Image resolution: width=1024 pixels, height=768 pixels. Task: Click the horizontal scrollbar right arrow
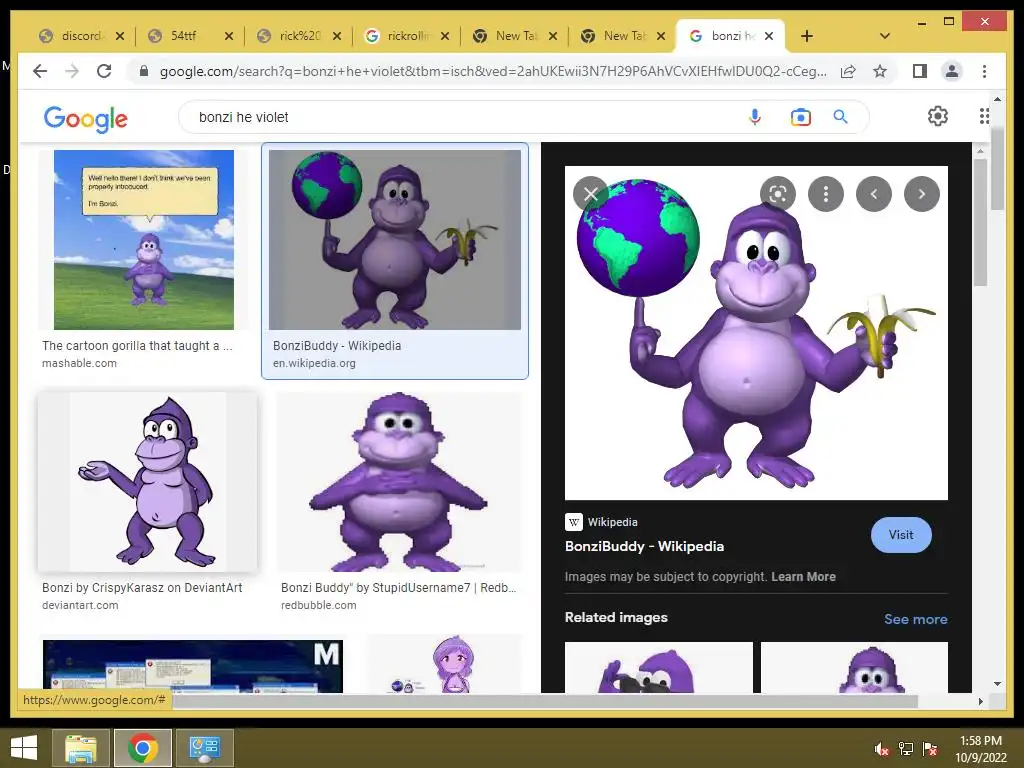(x=980, y=701)
